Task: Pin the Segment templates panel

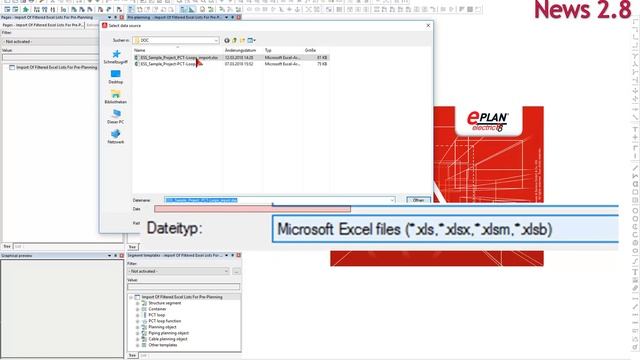Action: (x=233, y=256)
